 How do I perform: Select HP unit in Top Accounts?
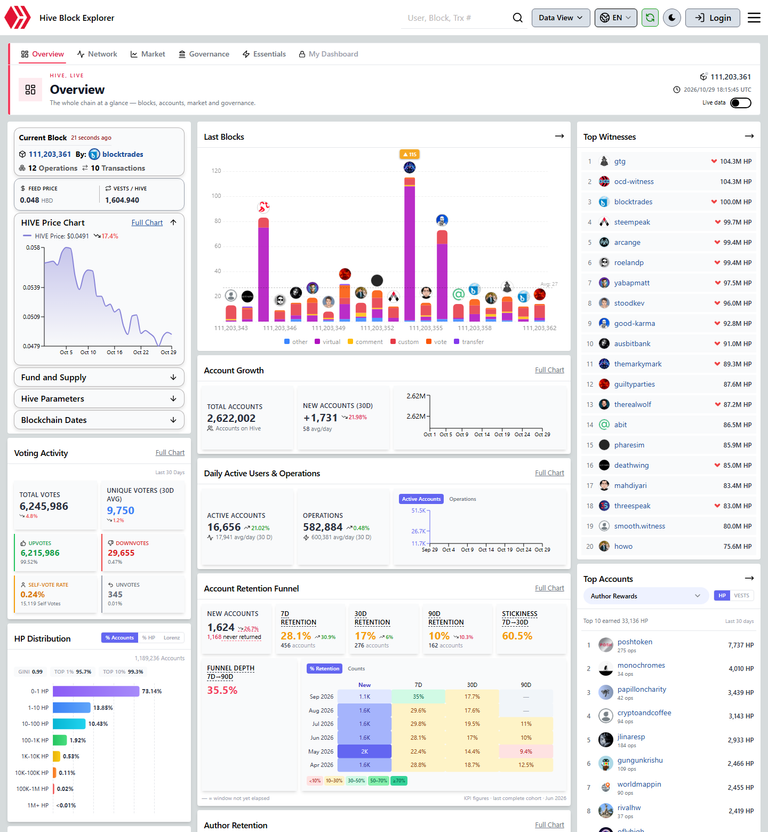722,596
